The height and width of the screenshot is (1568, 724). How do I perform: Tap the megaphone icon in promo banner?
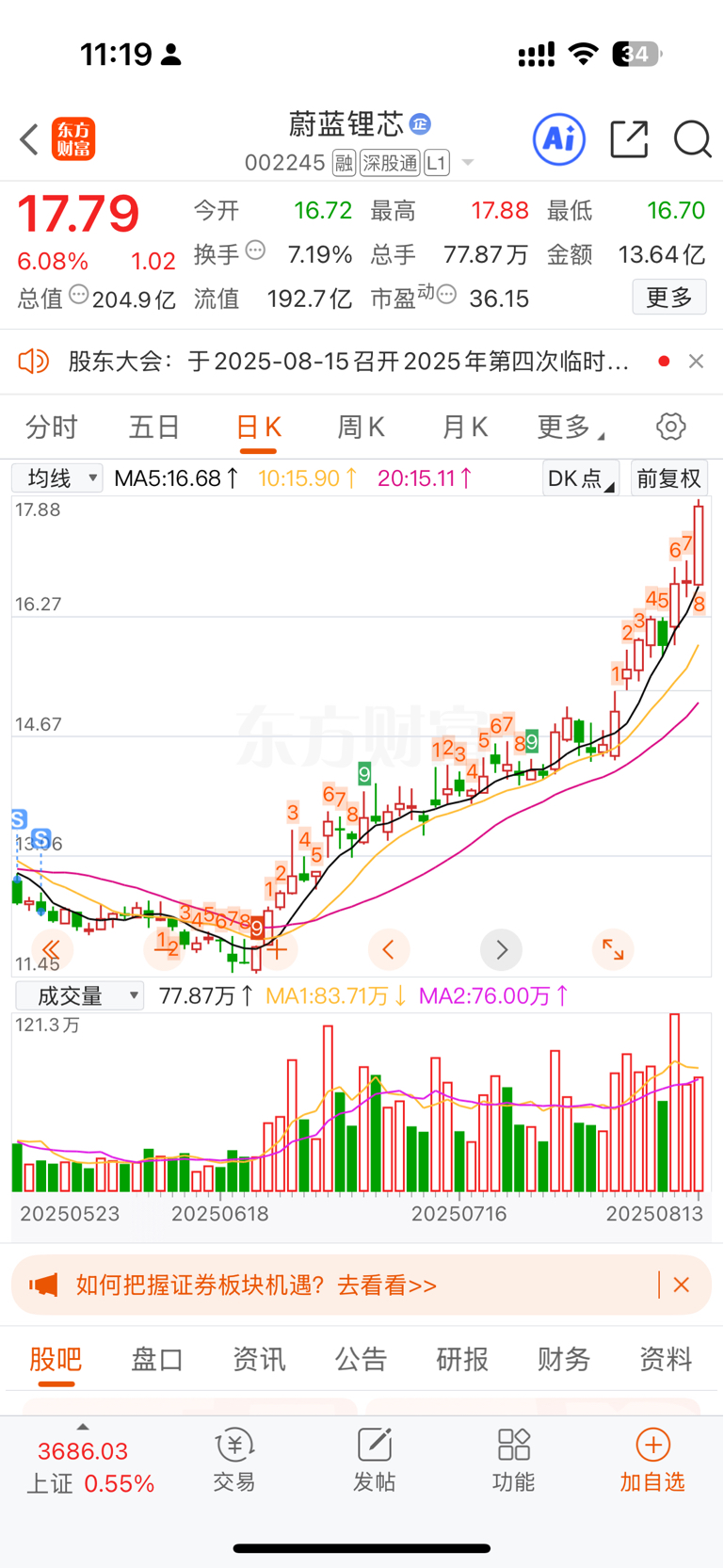[43, 1285]
